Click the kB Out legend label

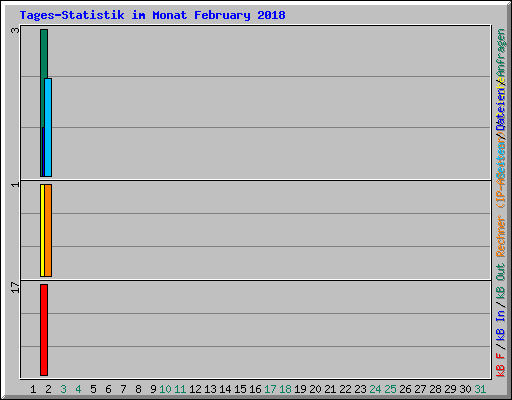point(501,282)
